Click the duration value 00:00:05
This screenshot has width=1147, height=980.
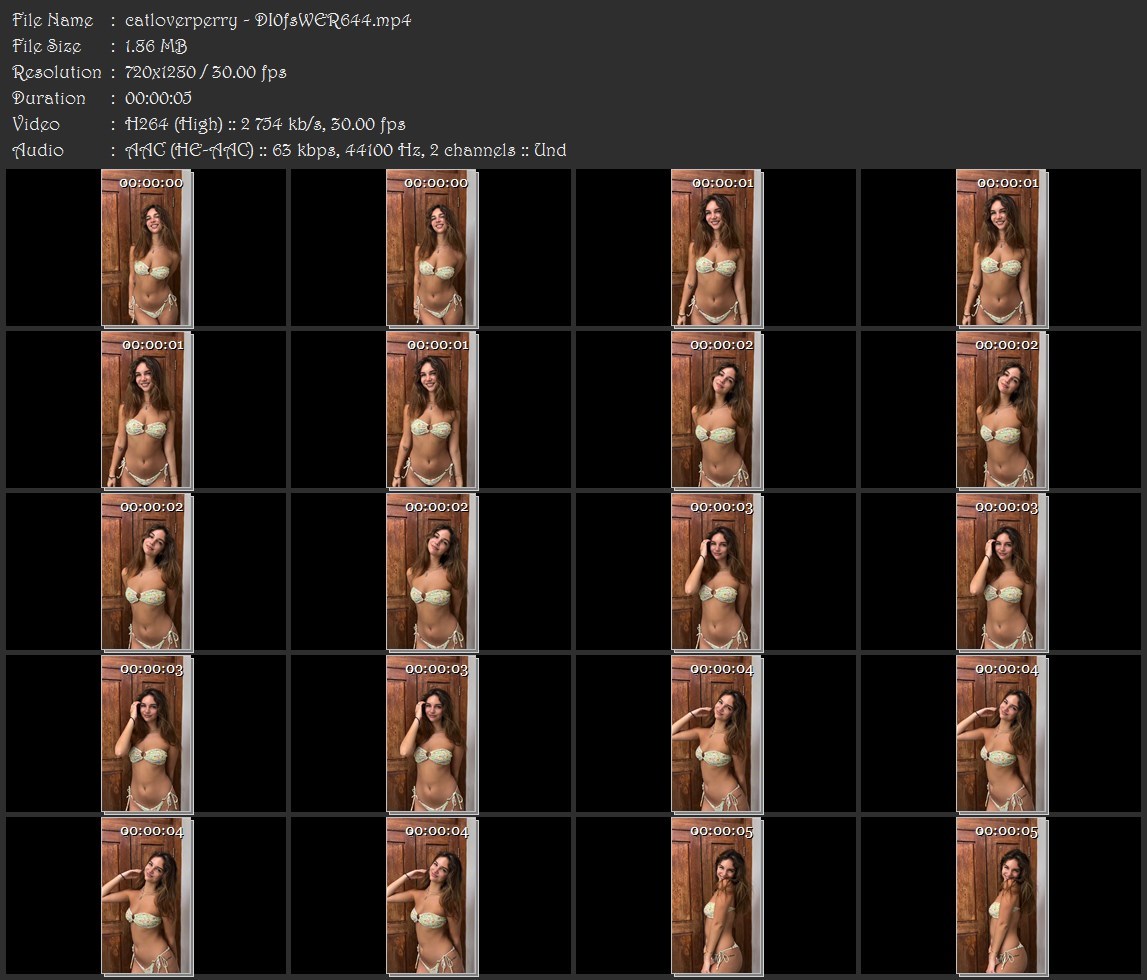[x=158, y=98]
